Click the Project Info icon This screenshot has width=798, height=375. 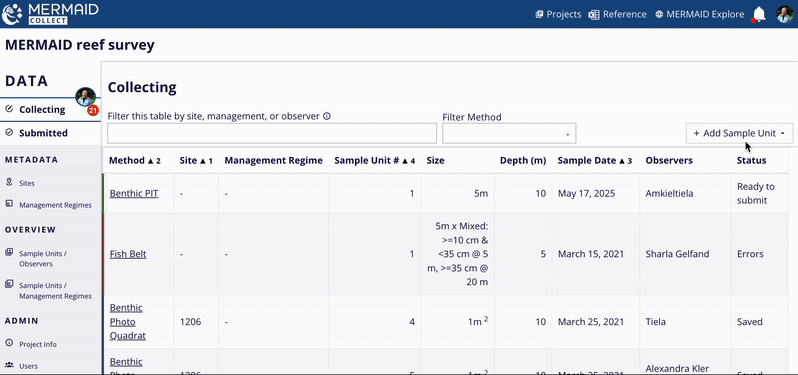[9, 343]
